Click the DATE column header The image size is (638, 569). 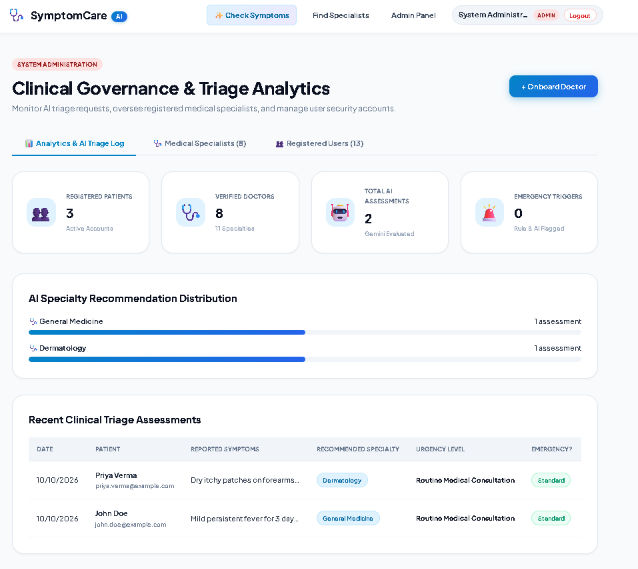[x=45, y=449]
